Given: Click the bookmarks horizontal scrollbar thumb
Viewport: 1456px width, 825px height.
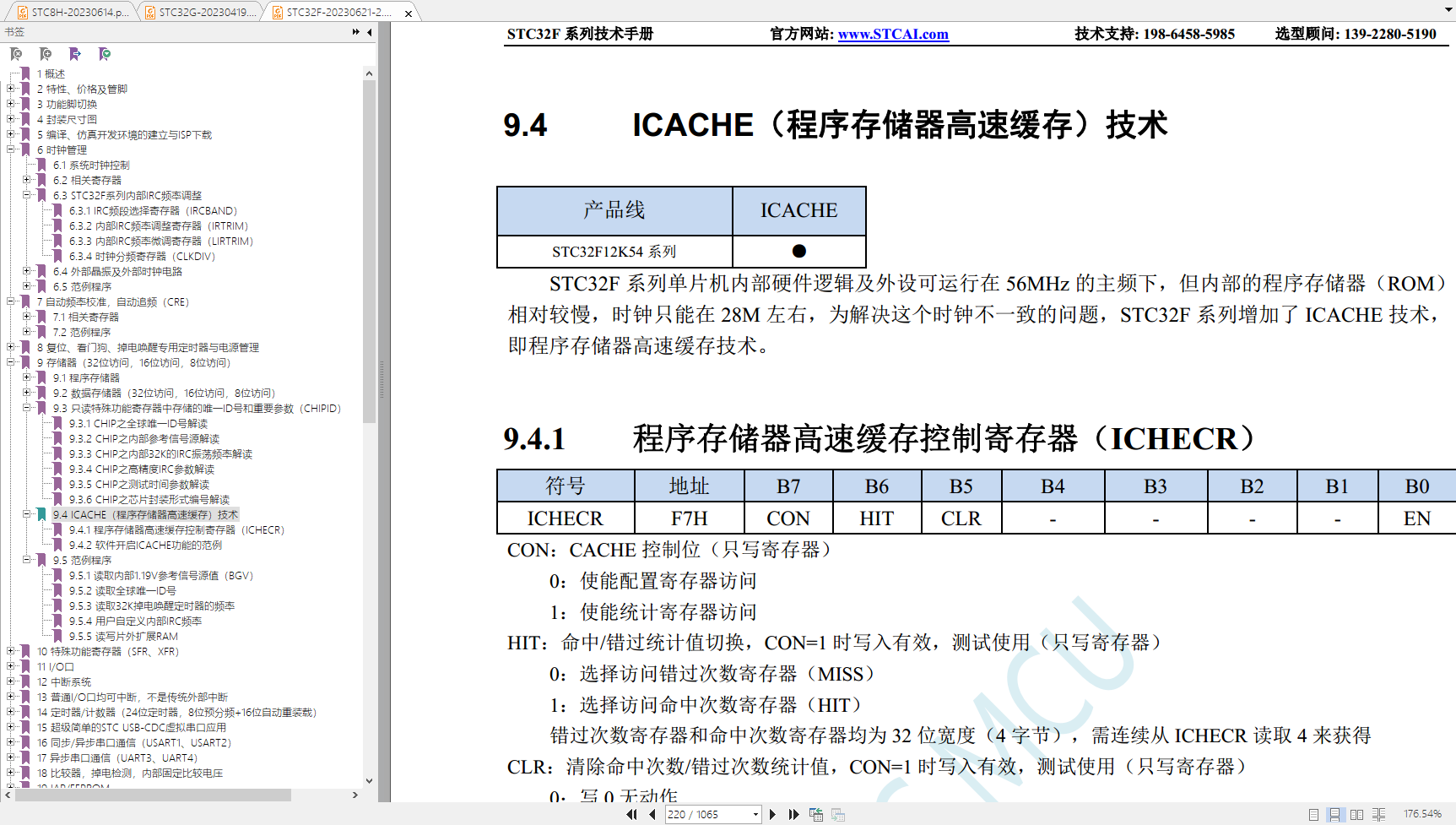Looking at the screenshot, I should pos(154,795).
